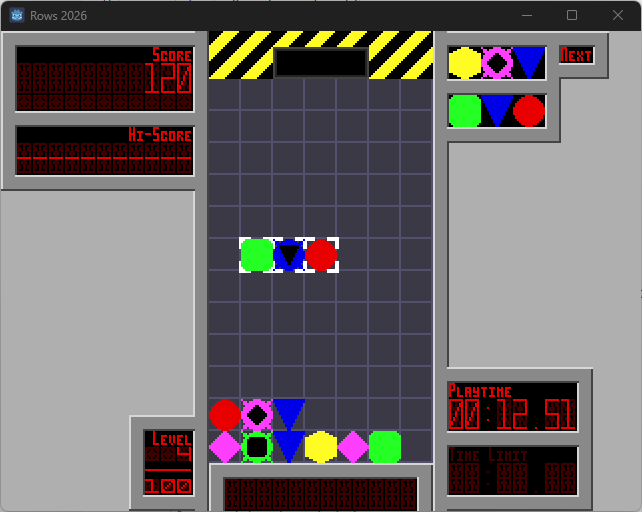Viewport: 642px width, 512px height.
Task: Click the red circle in the second queued piece
Action: (x=529, y=111)
